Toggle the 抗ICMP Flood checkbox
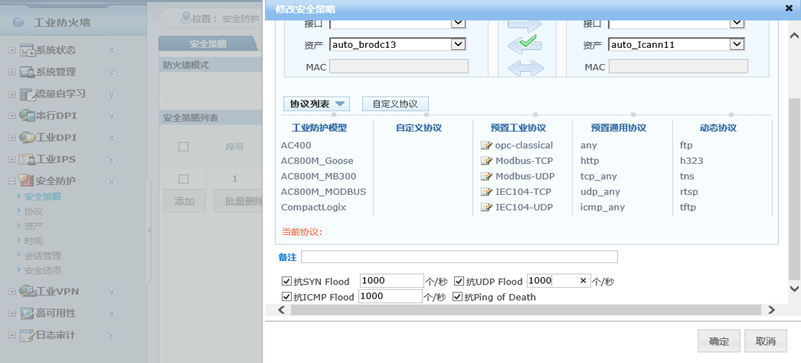The image size is (801, 363). tap(287, 297)
